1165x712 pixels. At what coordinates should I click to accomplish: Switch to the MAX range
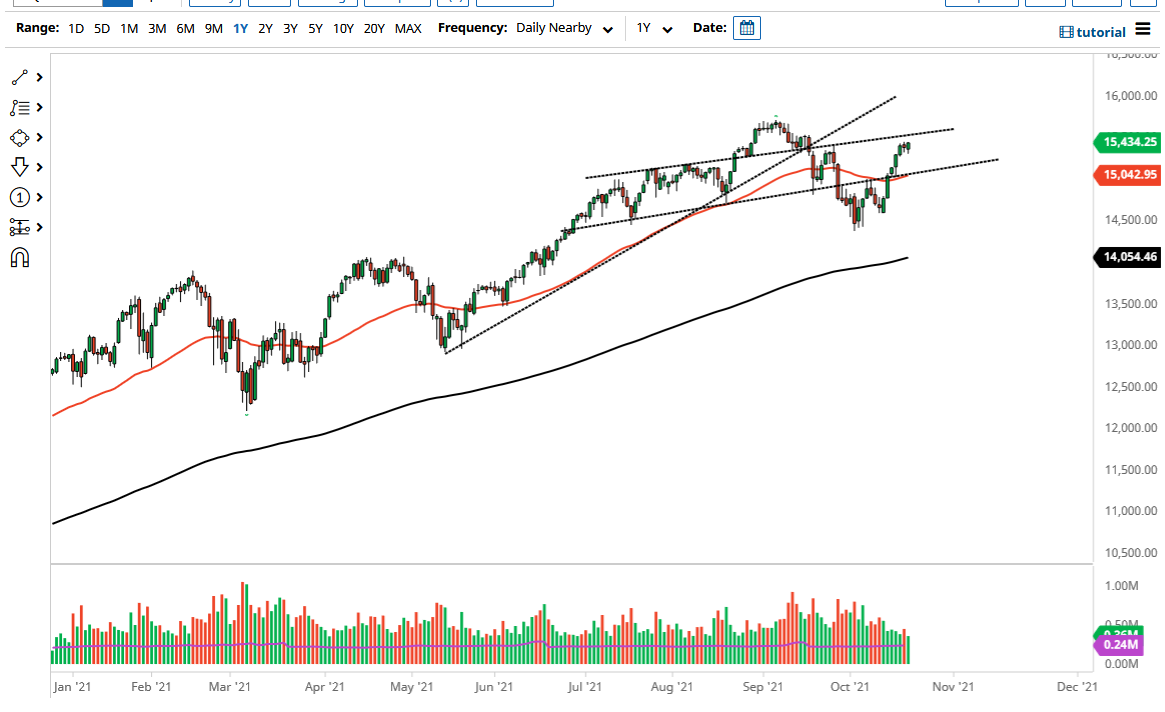point(408,28)
